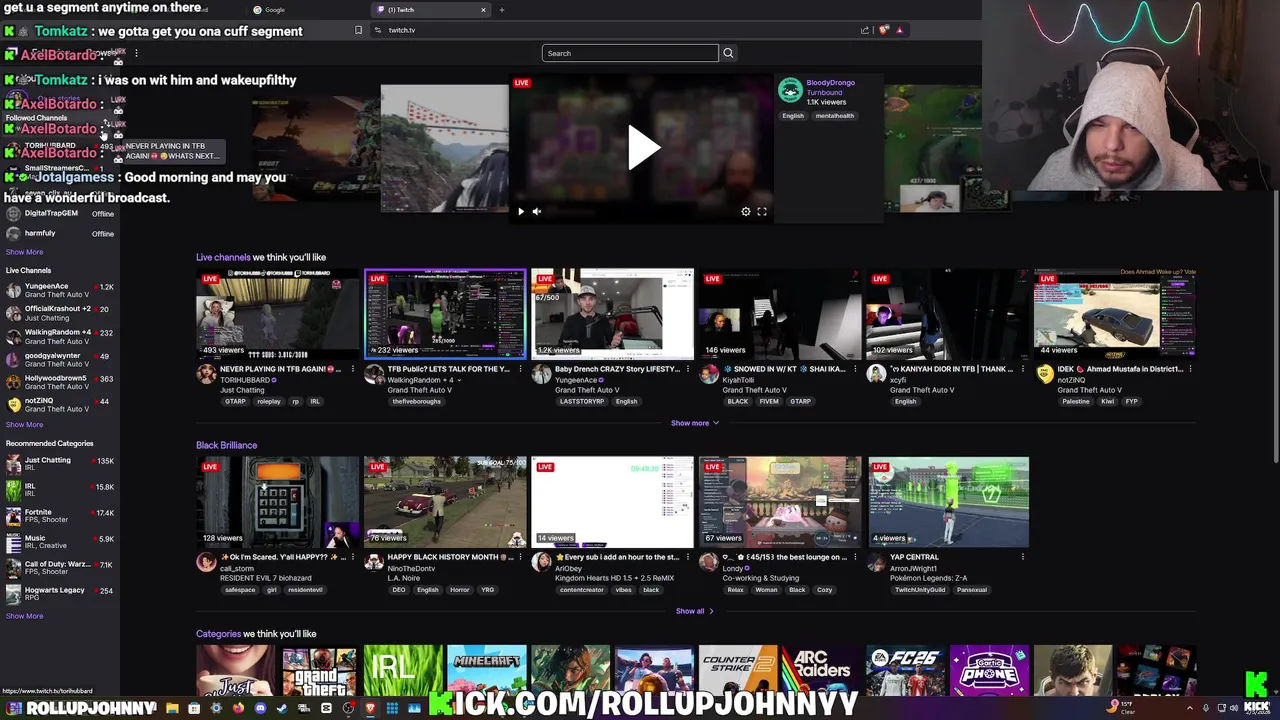Open goodgyalwynter in sidebar live channels

pos(58,359)
